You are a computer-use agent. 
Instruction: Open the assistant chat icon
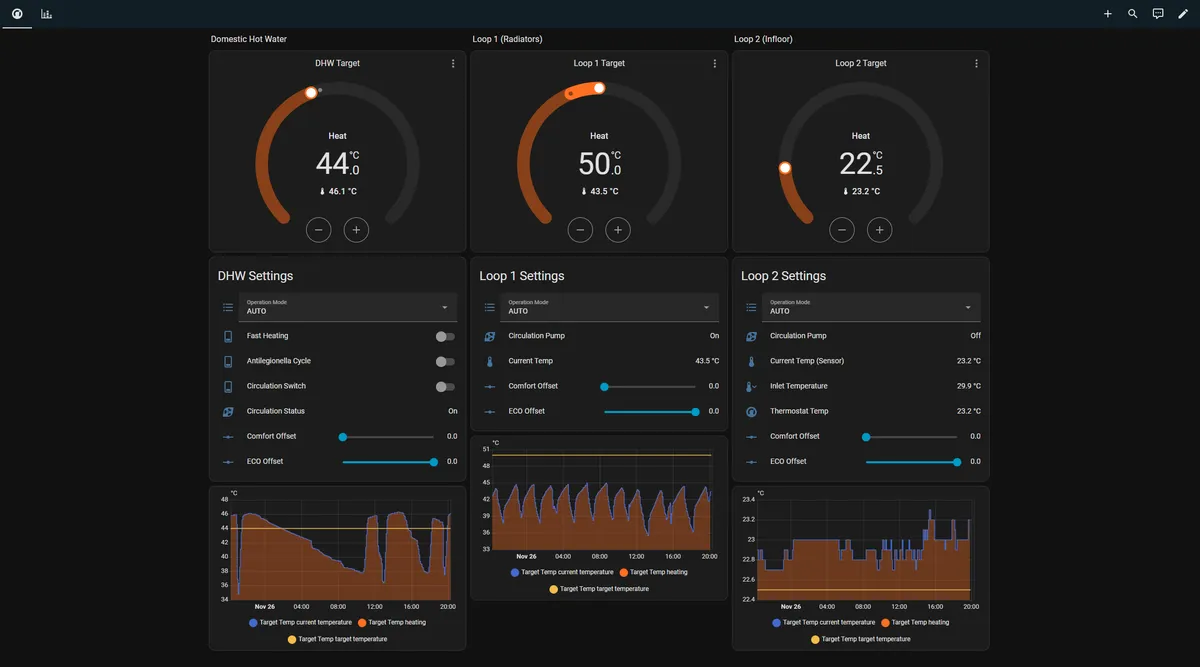(1158, 14)
